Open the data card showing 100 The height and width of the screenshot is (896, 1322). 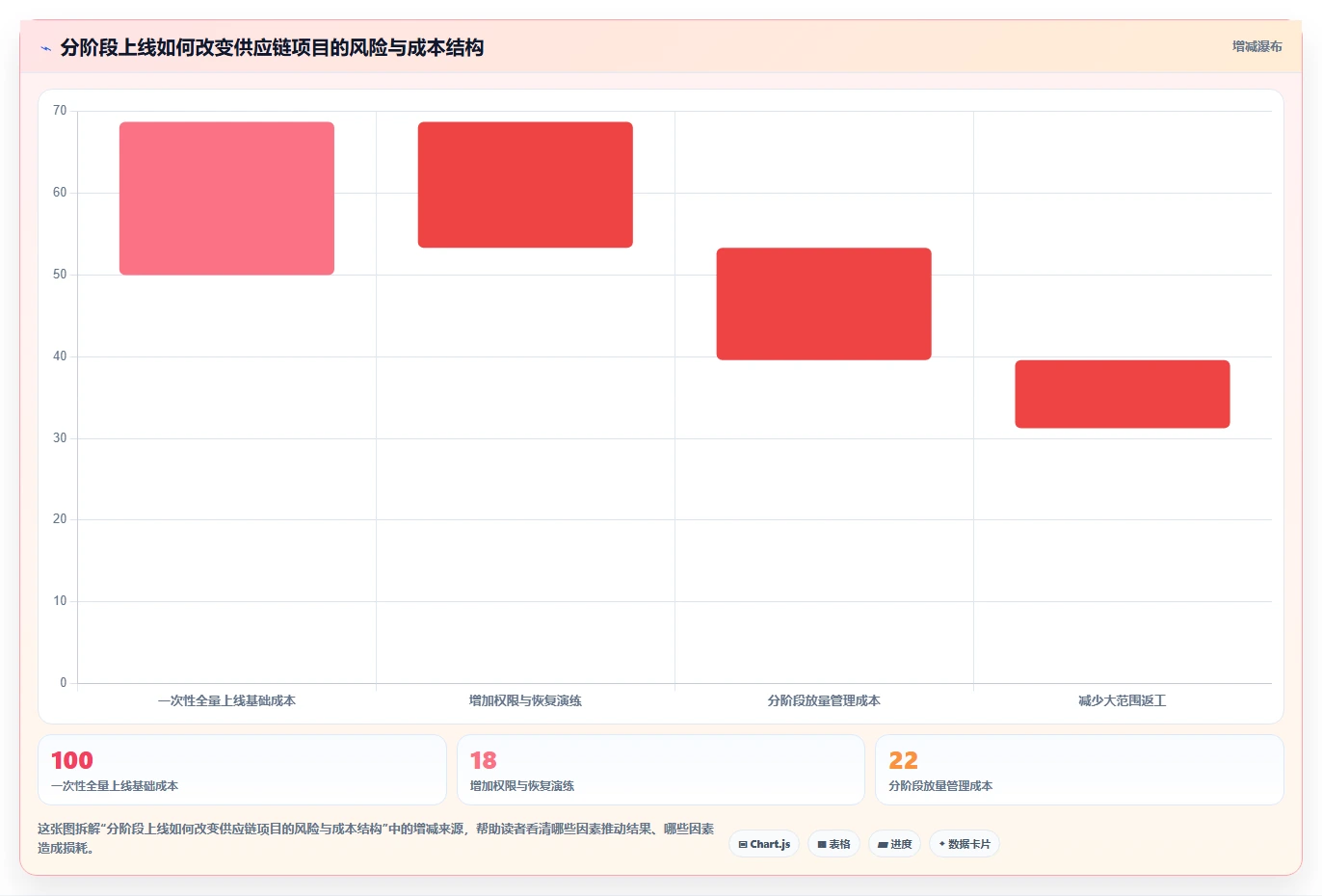coord(242,770)
